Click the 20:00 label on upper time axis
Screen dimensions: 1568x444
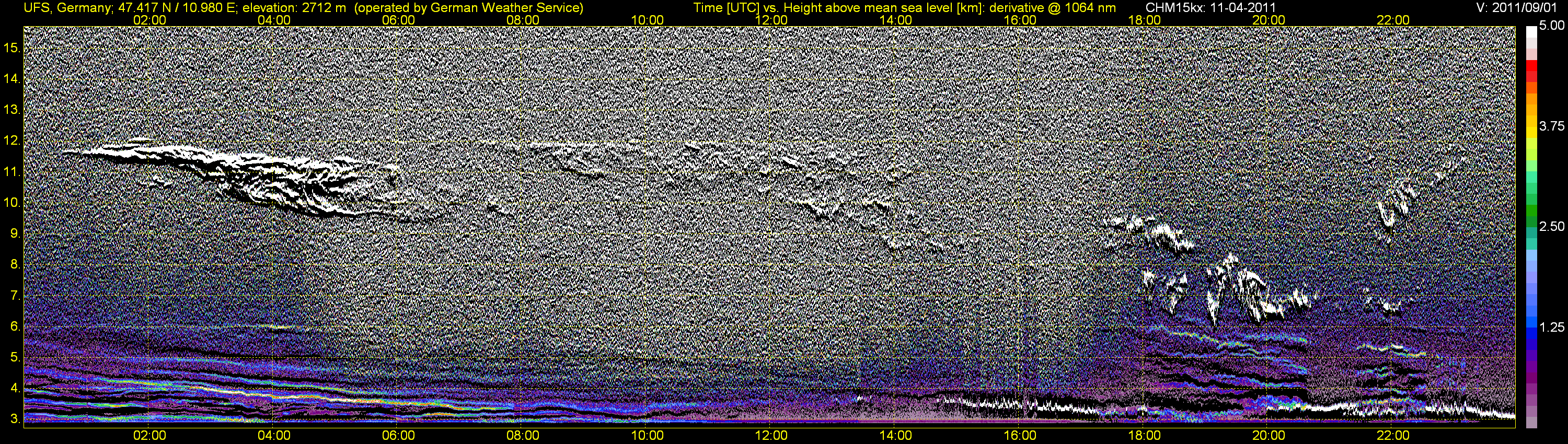(x=1269, y=20)
